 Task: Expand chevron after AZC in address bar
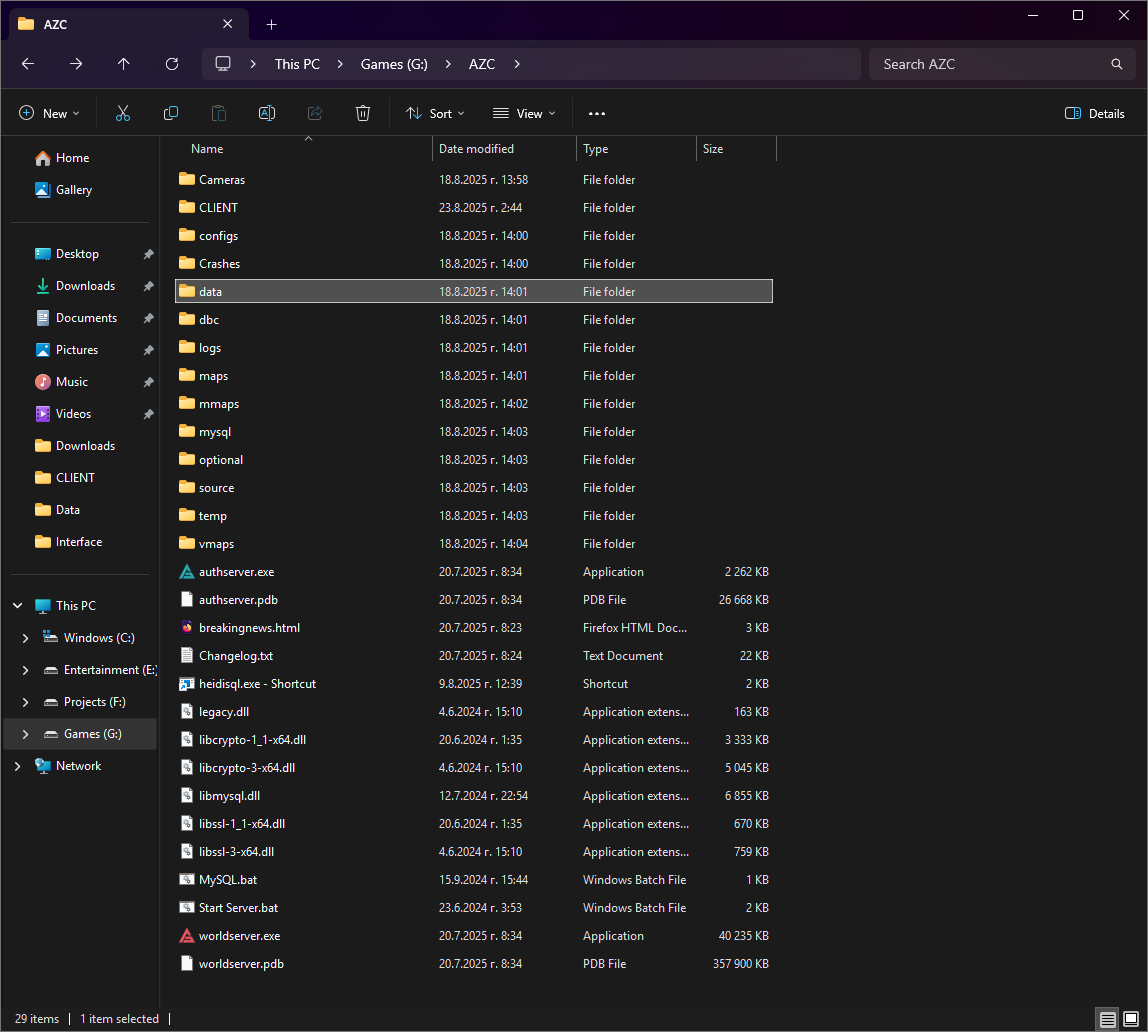point(517,64)
